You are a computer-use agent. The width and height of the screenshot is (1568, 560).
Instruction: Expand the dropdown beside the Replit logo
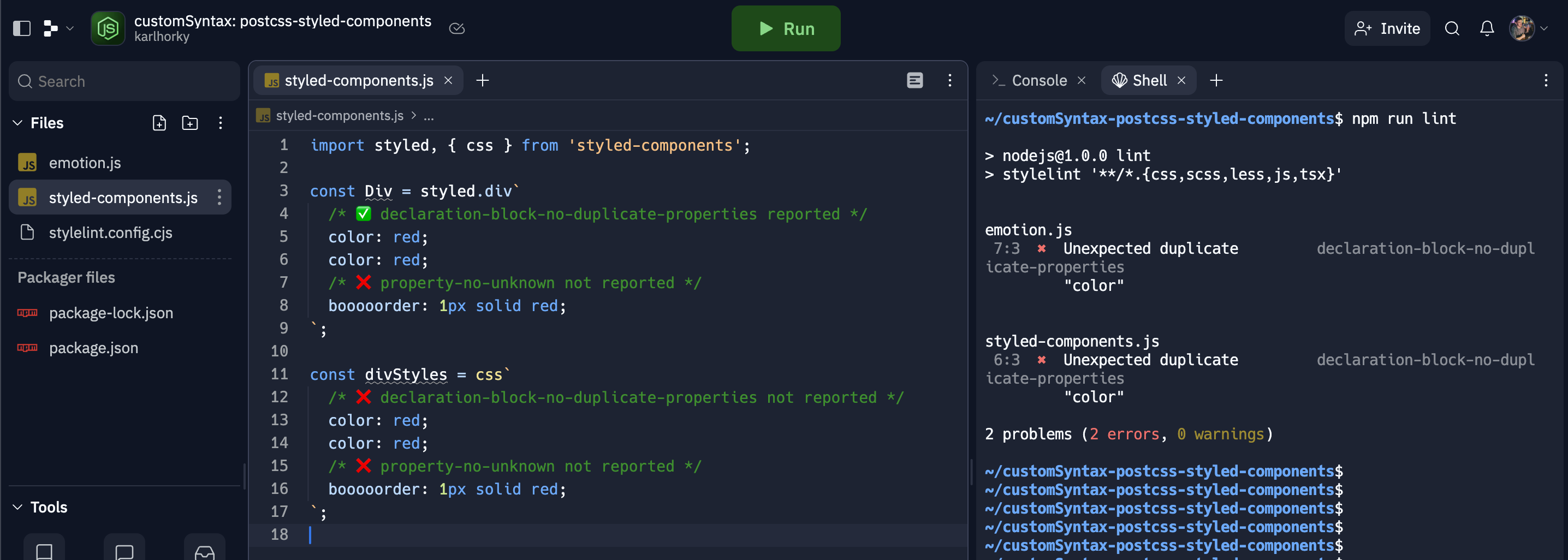[69, 28]
